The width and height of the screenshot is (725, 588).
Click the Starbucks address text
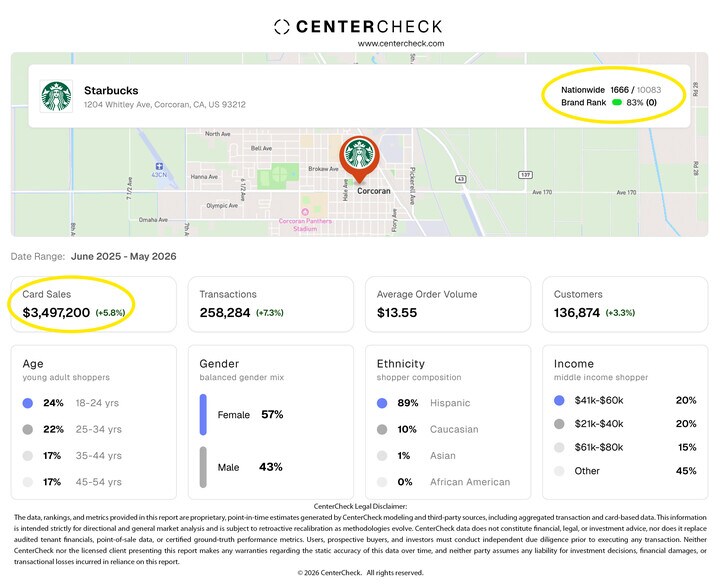(165, 104)
